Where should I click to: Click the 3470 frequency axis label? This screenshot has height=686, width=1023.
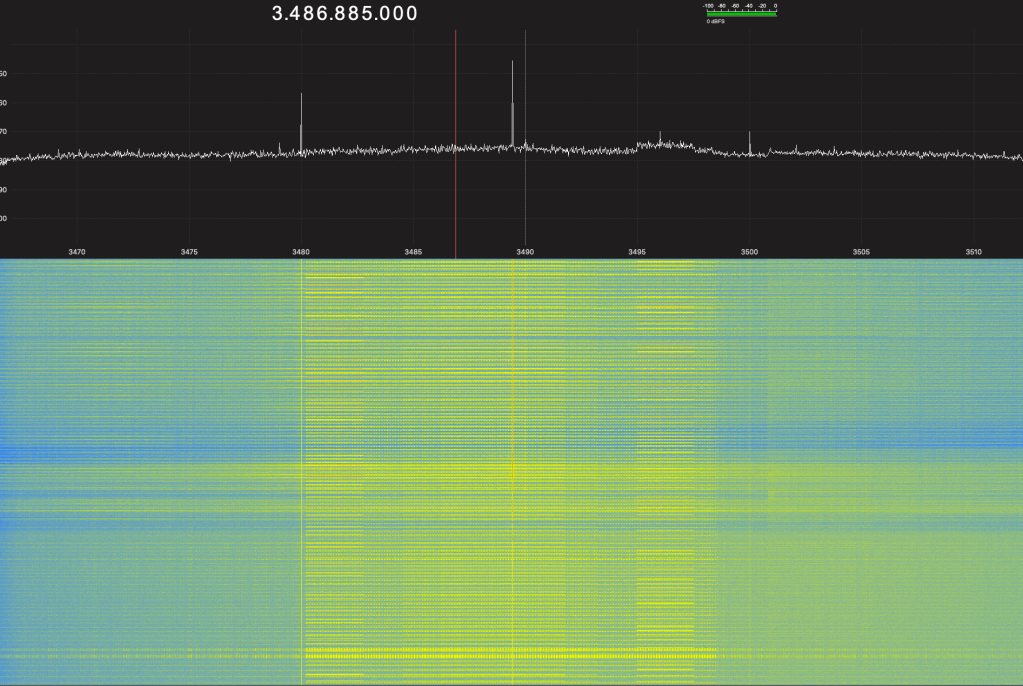pyautogui.click(x=76, y=252)
